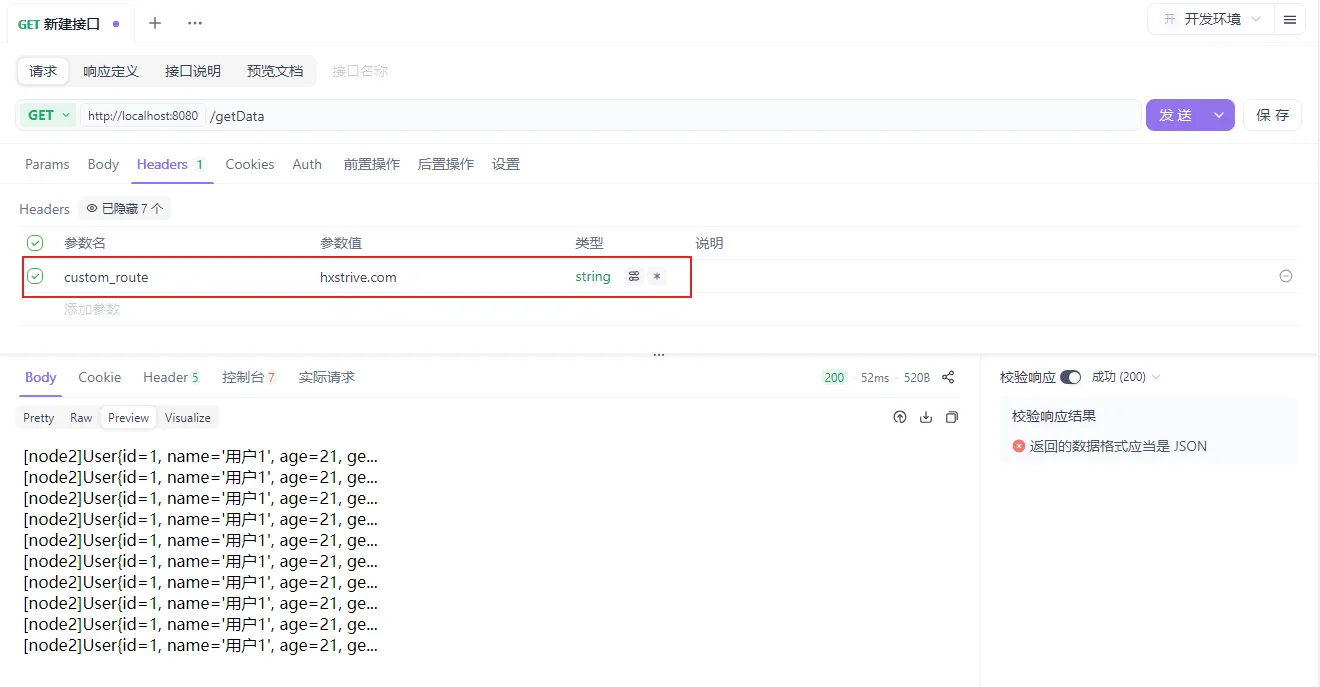Click the extract/upload response icon
1320x687 pixels.
900,417
